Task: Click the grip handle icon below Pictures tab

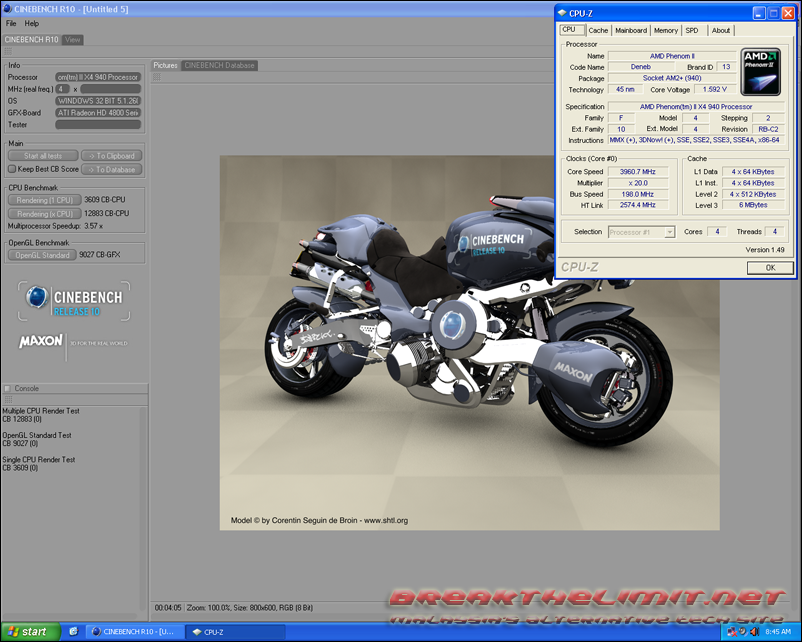Action: pos(157,77)
